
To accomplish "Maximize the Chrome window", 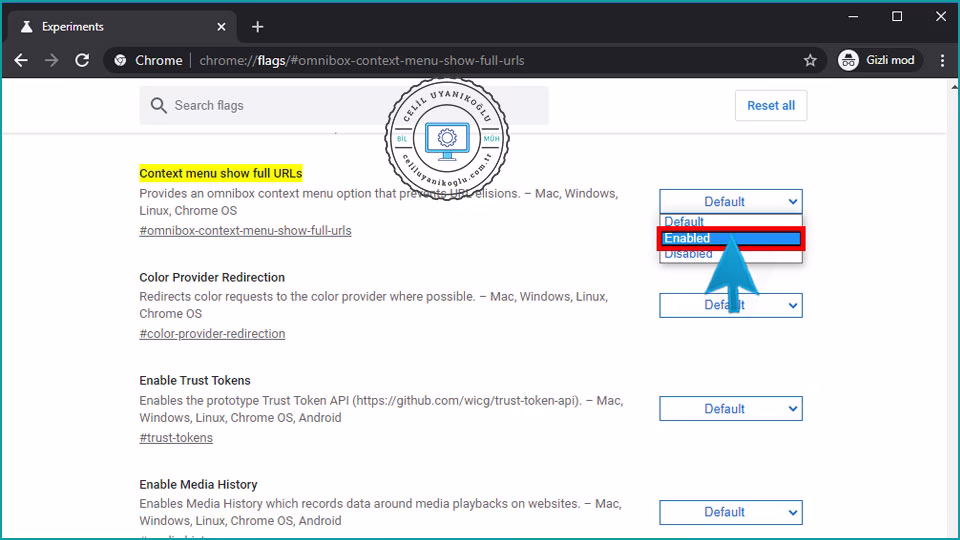I will pyautogui.click(x=897, y=17).
